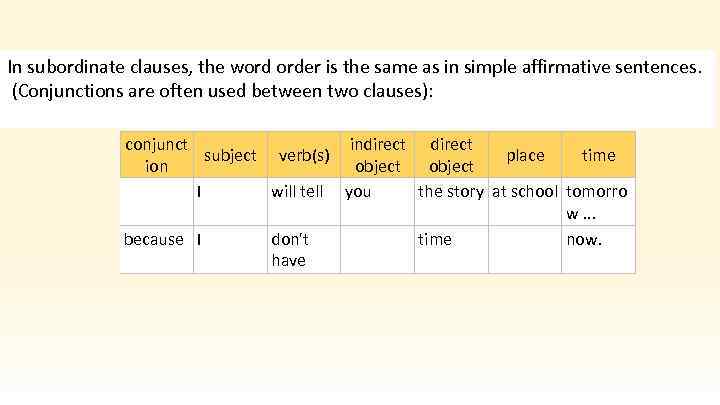The height and width of the screenshot is (405, 720).
Task: Click the "direct object" column header
Action: pyautogui.click(x=451, y=155)
